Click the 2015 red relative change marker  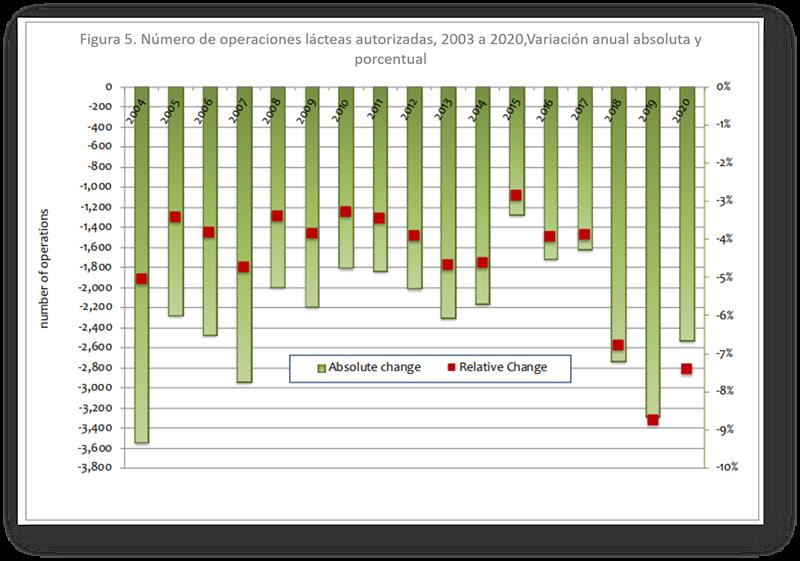coord(516,196)
